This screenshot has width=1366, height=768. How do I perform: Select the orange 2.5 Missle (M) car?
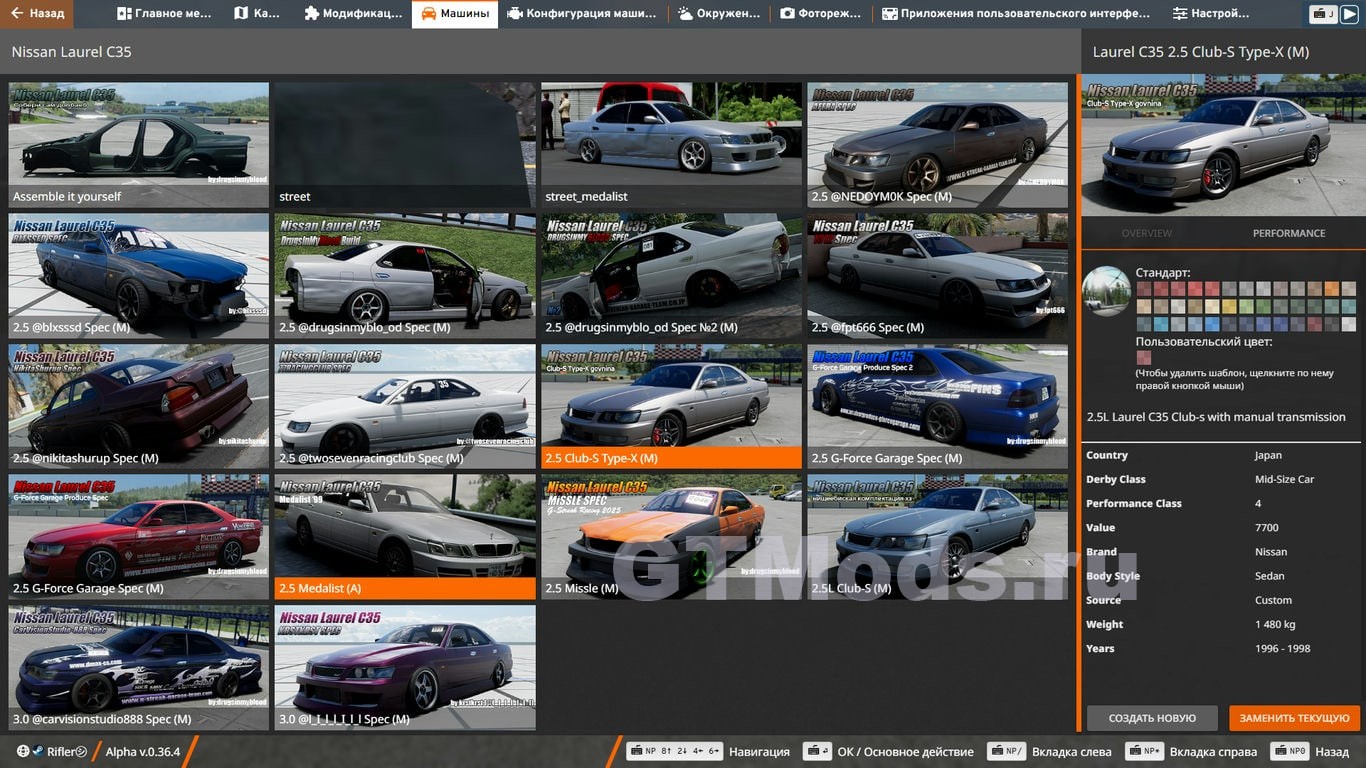671,538
